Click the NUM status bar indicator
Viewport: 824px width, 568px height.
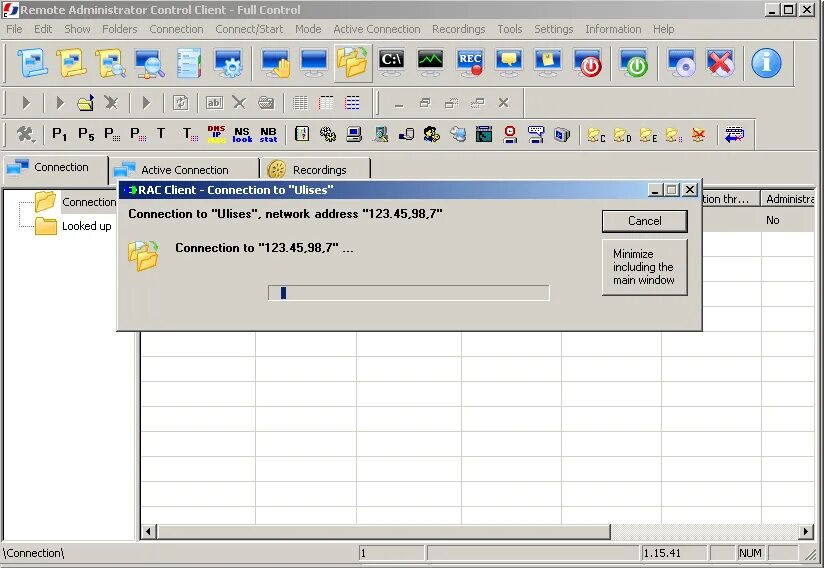tap(750, 553)
